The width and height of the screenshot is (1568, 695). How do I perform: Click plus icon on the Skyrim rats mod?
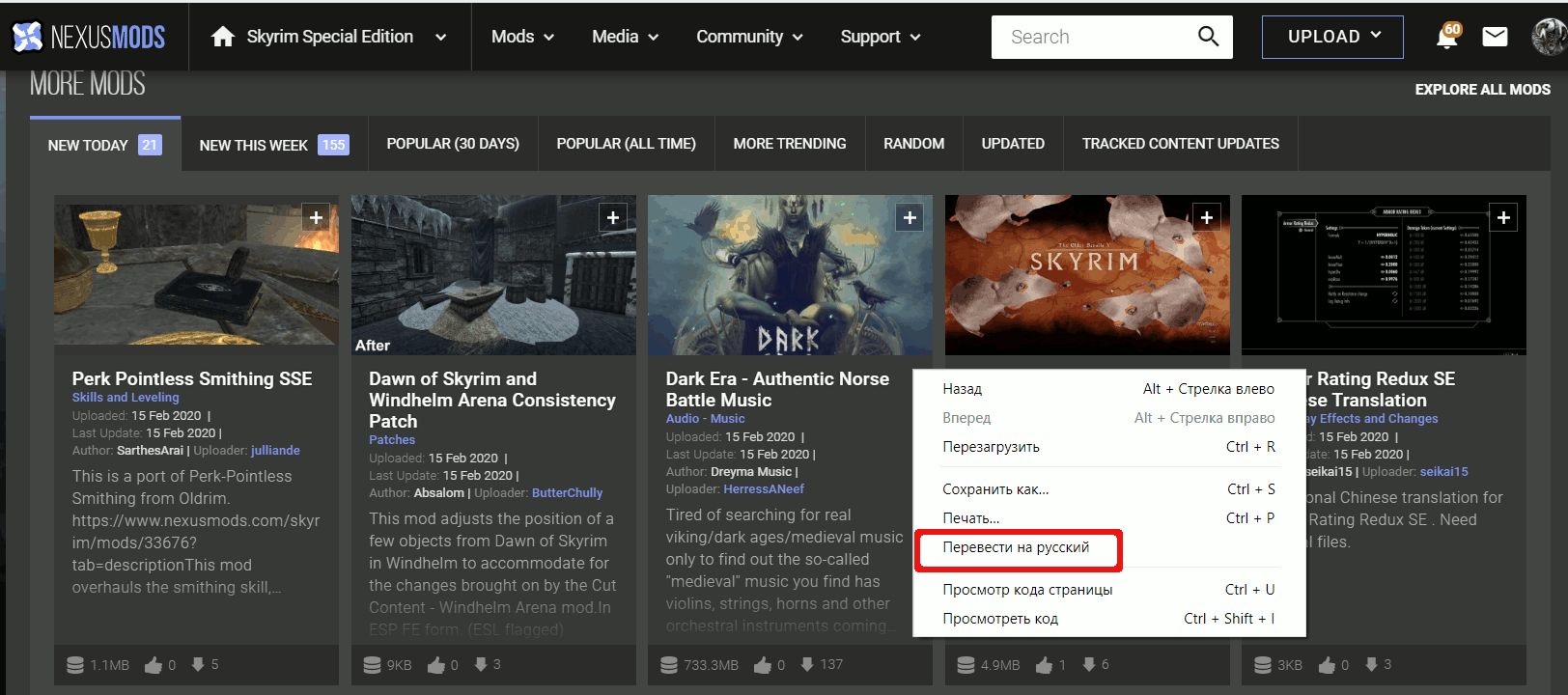(x=1207, y=218)
